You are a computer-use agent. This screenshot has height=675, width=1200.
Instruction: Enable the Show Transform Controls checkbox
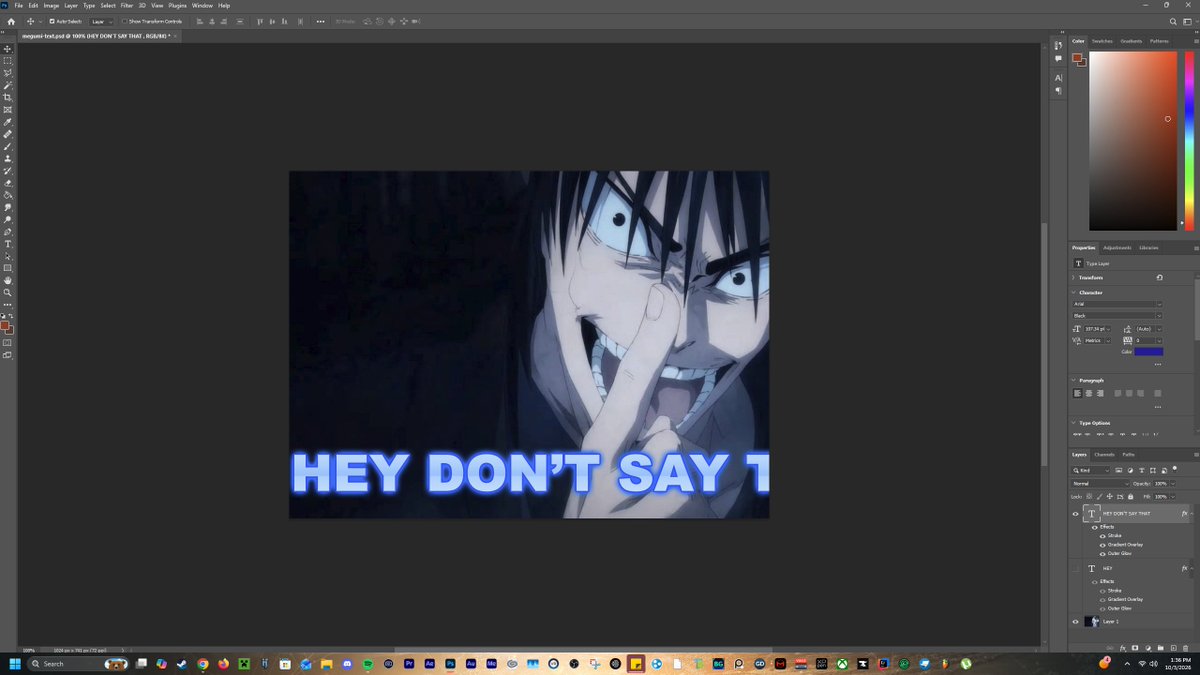tap(124, 21)
